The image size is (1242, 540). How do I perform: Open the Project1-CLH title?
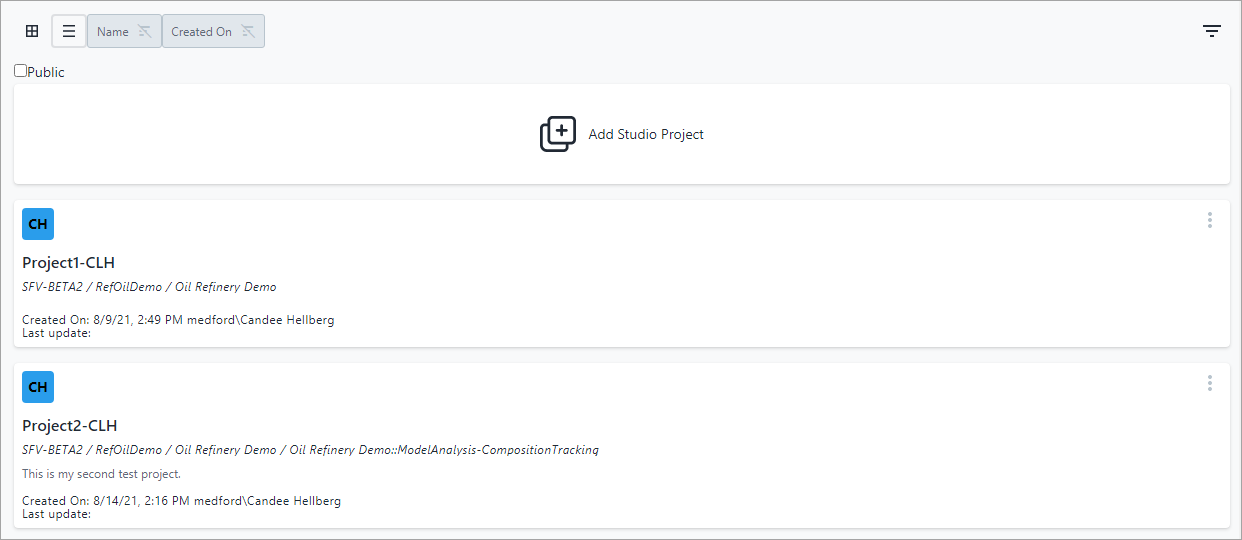click(68, 263)
